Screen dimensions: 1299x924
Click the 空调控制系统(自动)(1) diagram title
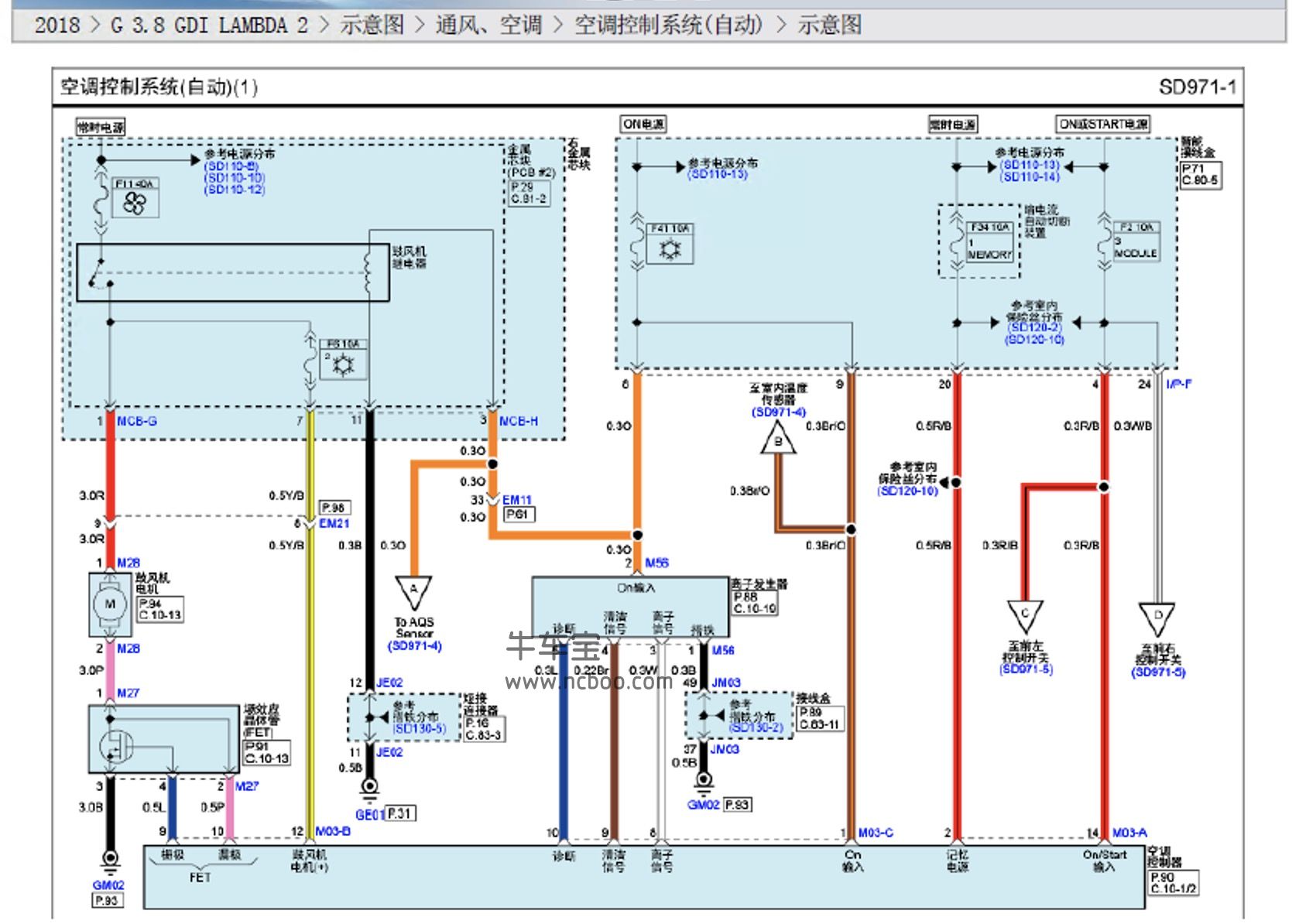point(159,87)
